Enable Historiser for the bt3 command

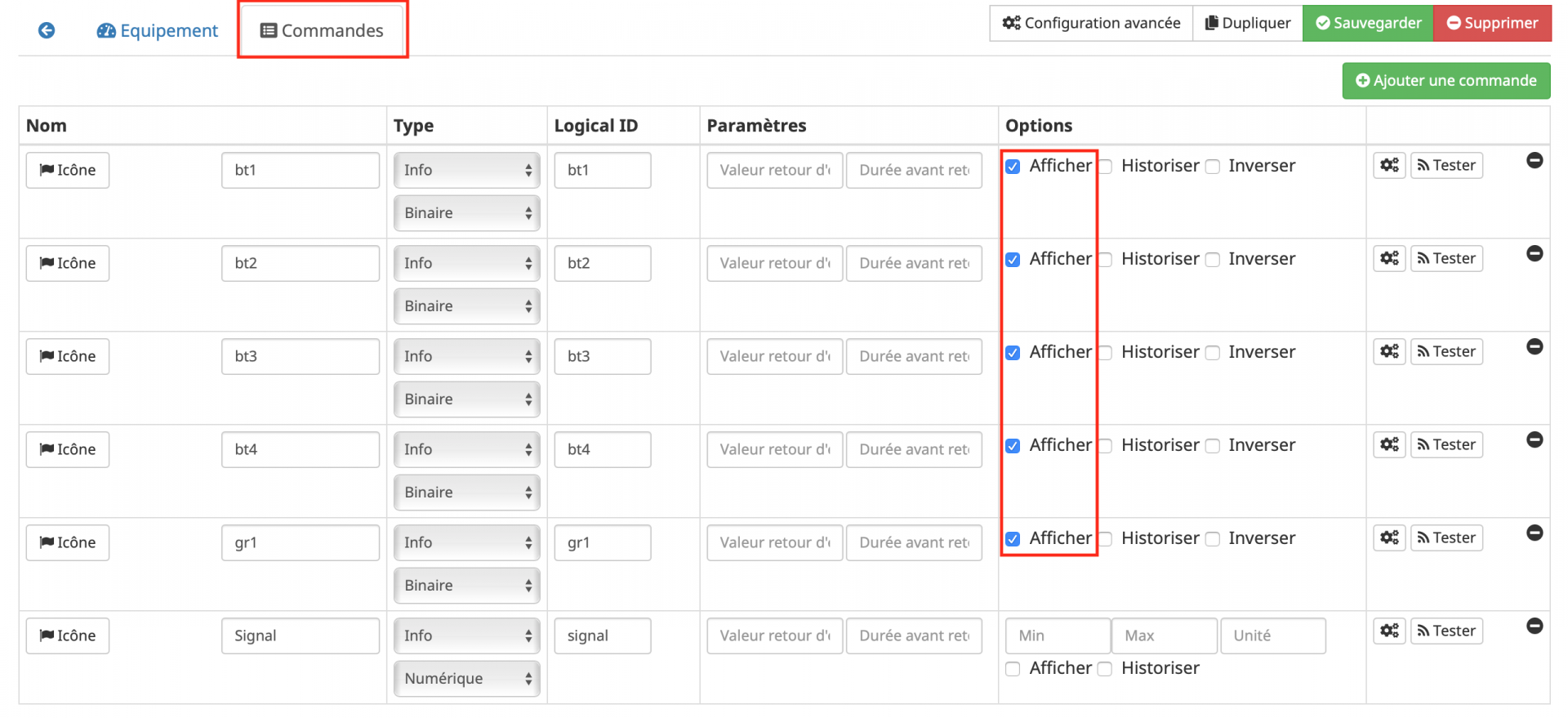click(x=1105, y=353)
